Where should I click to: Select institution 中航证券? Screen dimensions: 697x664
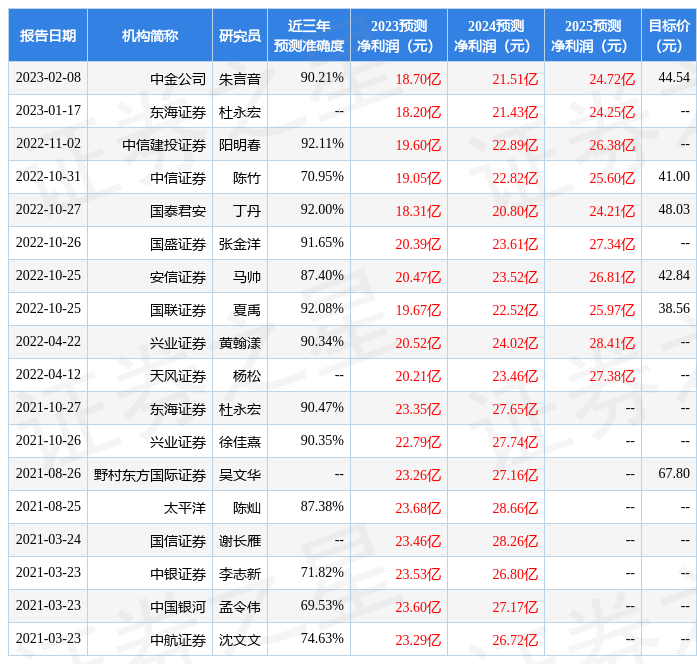tap(178, 640)
